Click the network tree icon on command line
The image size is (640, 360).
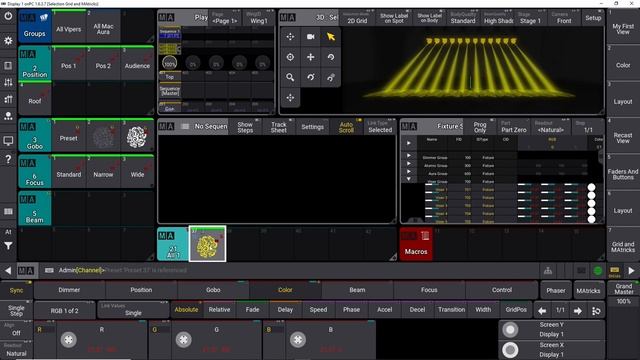548,270
